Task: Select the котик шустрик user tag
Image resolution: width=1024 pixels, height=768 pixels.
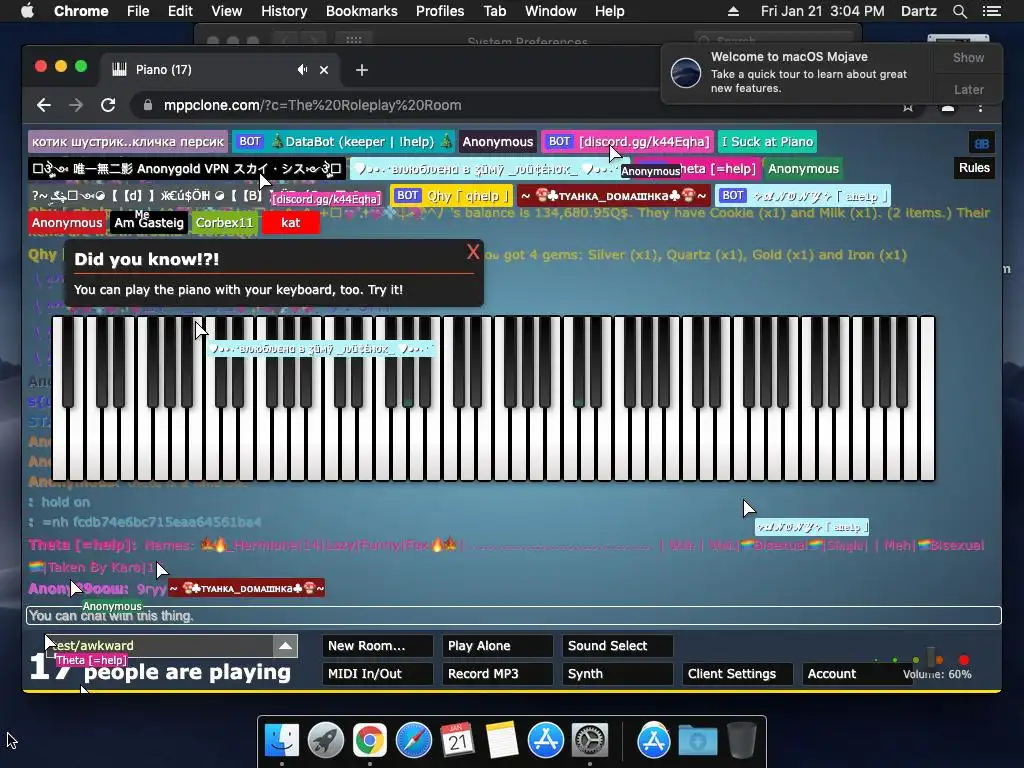Action: [128, 142]
